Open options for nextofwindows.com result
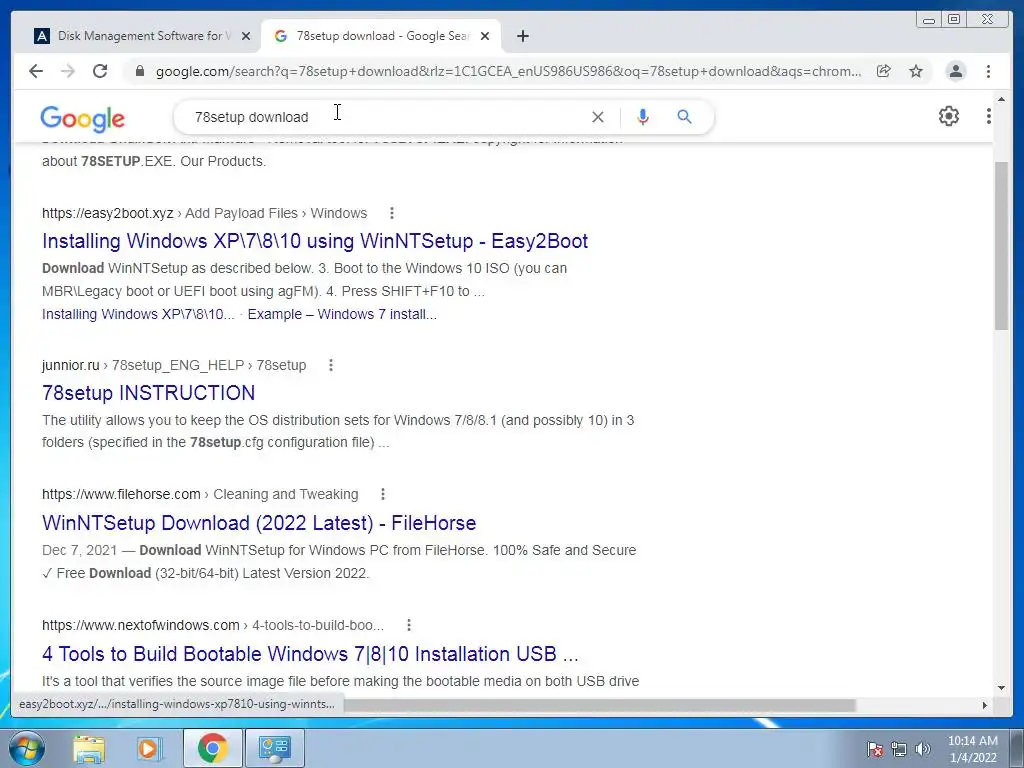The width and height of the screenshot is (1024, 768). coord(409,625)
